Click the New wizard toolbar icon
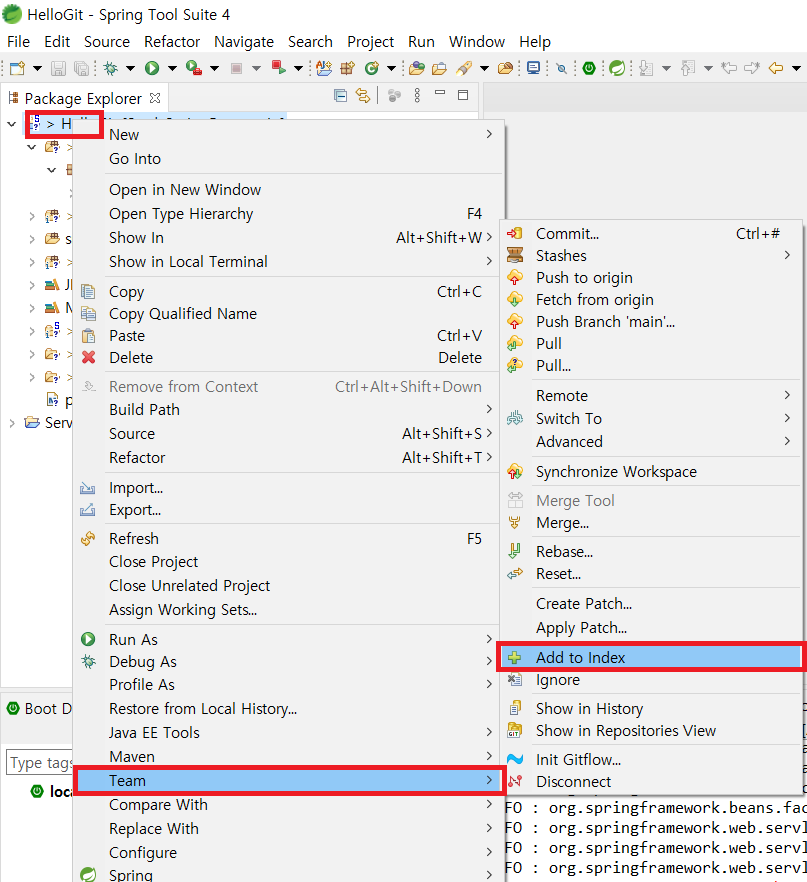 click(x=17, y=68)
